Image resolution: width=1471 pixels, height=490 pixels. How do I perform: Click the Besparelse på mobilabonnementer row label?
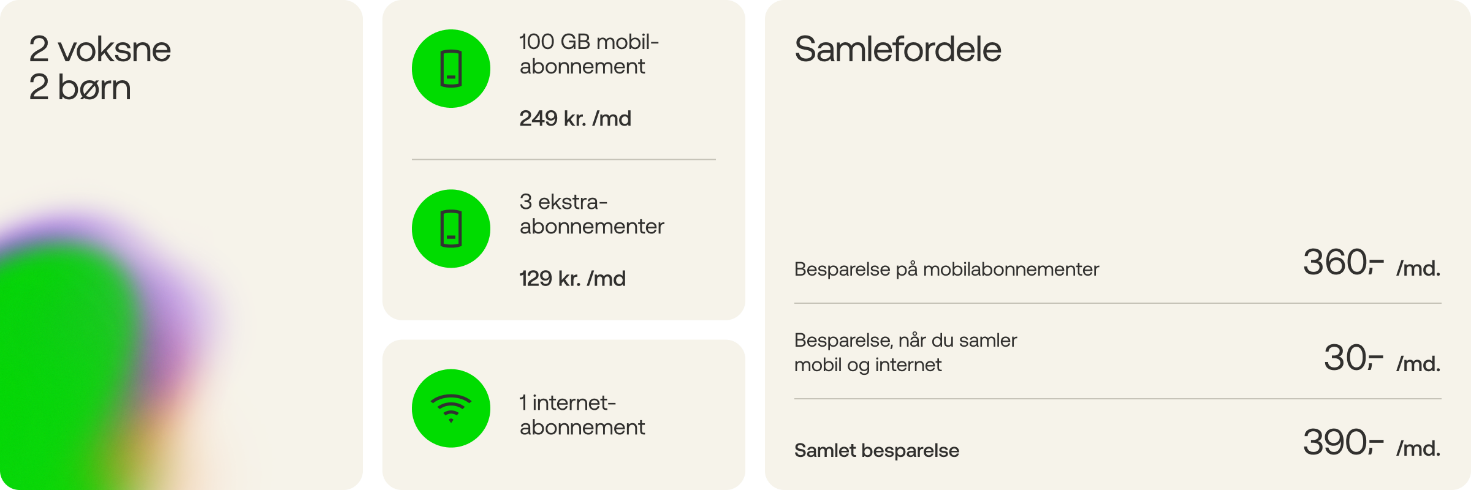pyautogui.click(x=946, y=270)
